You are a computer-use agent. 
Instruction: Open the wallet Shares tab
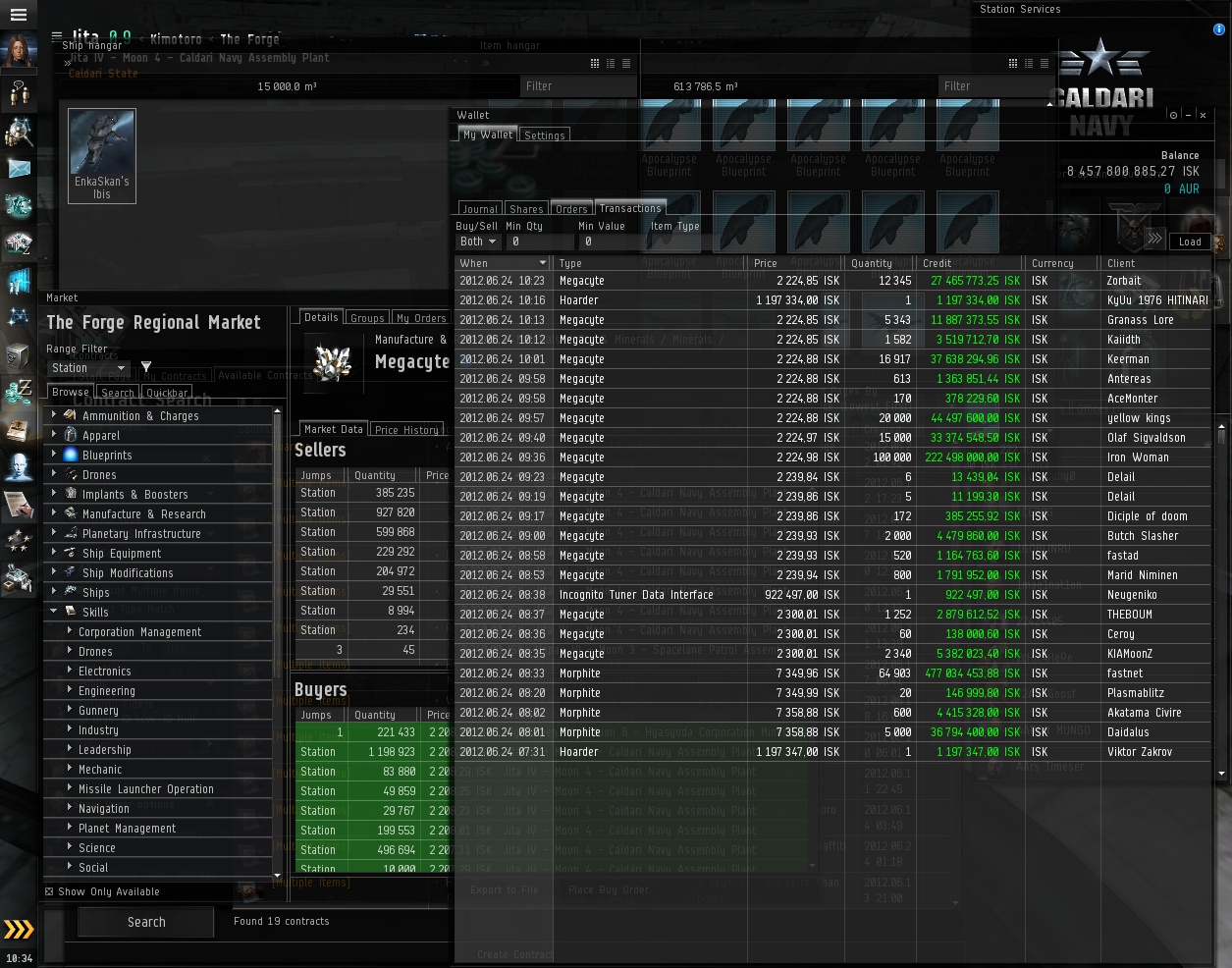pos(526,209)
